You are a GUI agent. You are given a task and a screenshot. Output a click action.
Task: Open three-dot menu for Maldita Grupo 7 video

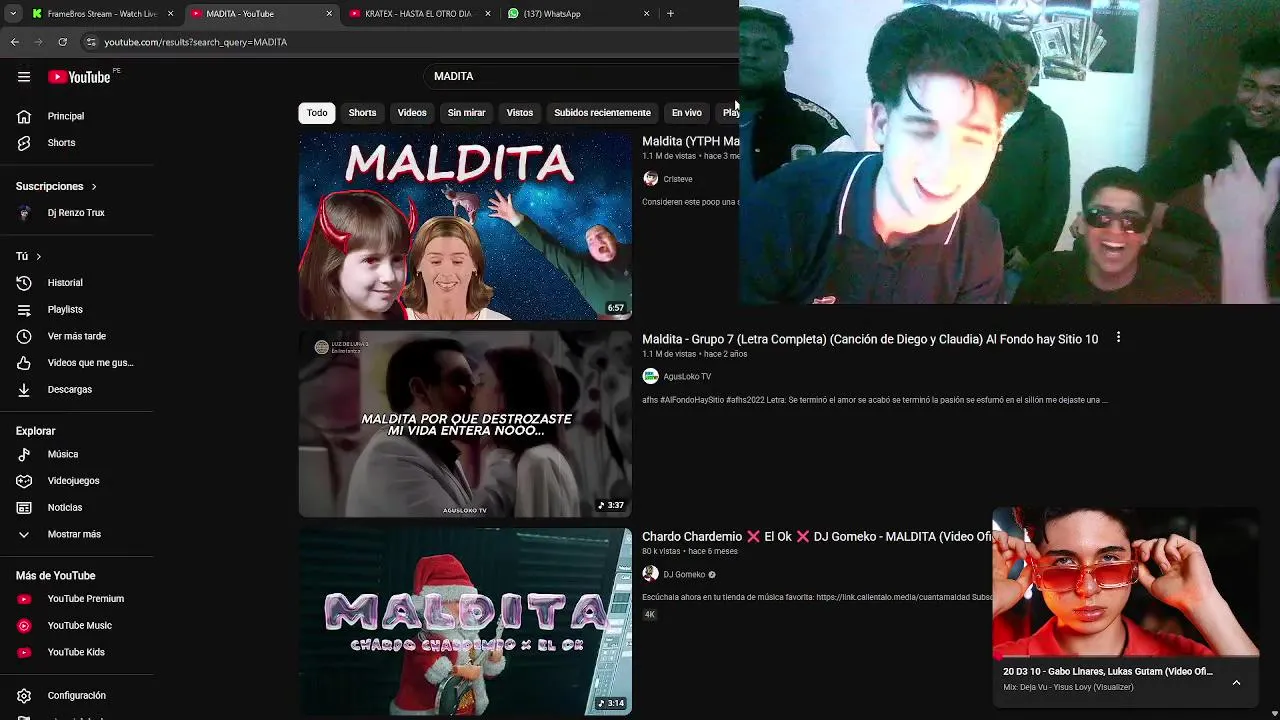tap(1118, 338)
